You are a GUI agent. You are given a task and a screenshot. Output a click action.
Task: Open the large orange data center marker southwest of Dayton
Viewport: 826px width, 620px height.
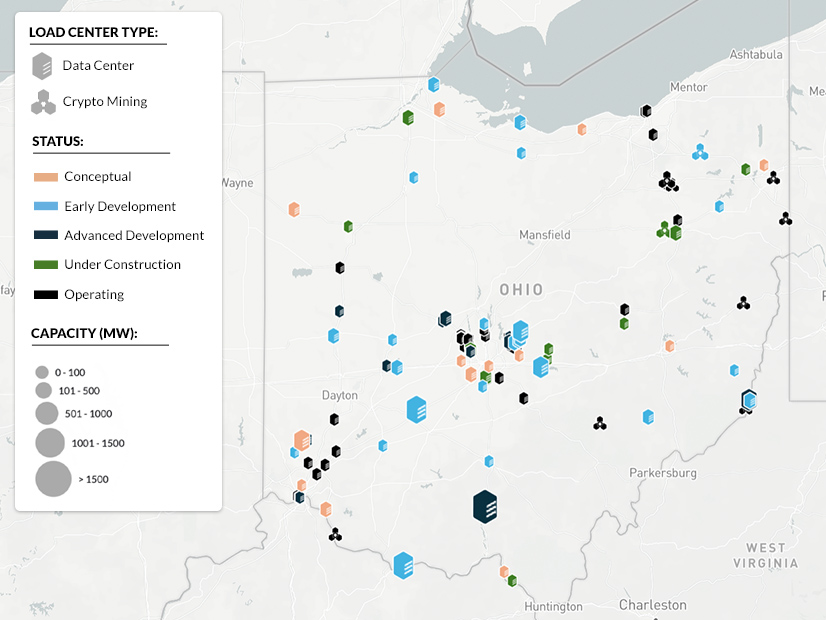click(302, 440)
